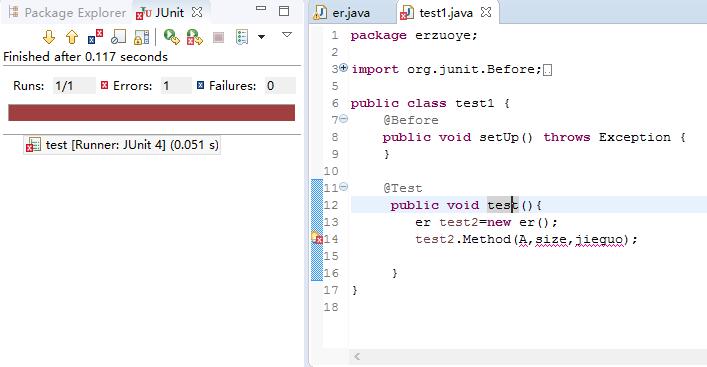Click 'public class test1 {' declaration
The height and width of the screenshot is (367, 707).
tap(430, 103)
